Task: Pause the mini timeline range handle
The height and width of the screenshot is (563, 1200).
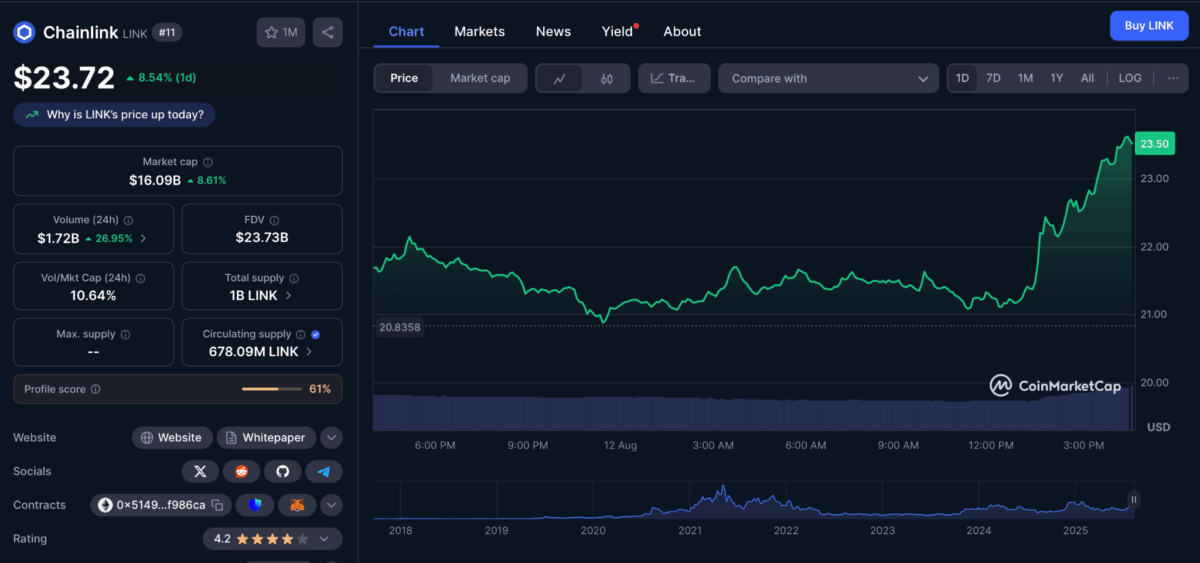Action: click(1134, 499)
